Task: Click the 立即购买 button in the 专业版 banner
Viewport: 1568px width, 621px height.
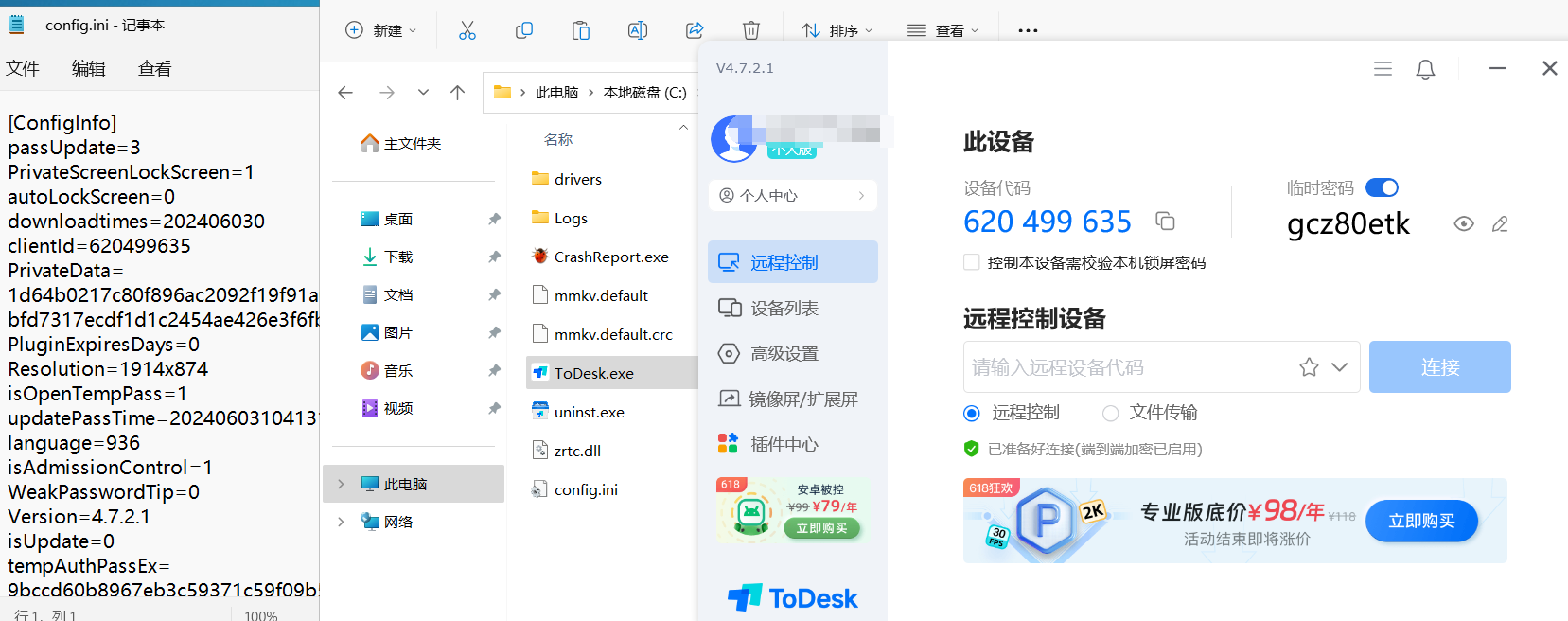Action: point(1421,521)
